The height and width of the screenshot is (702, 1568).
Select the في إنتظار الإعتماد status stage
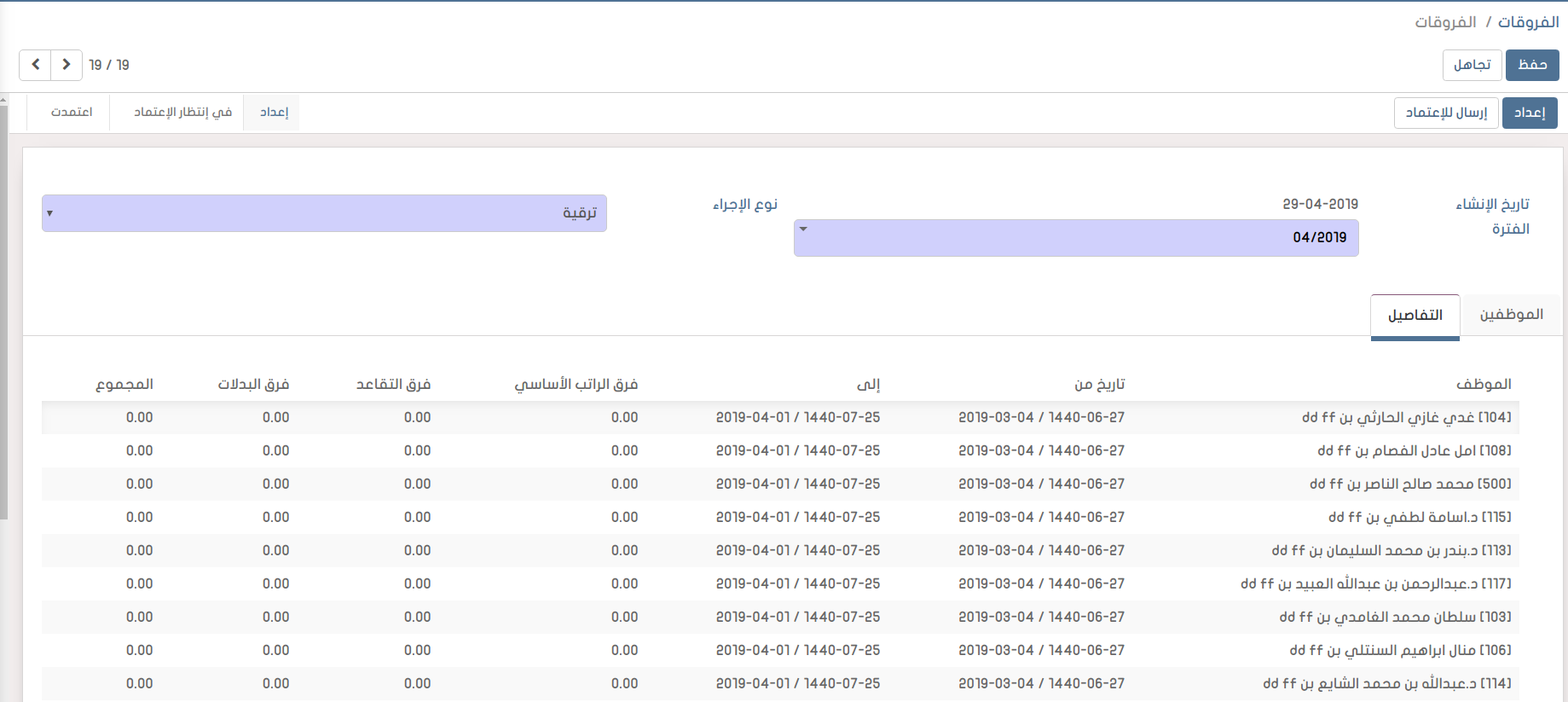point(182,113)
